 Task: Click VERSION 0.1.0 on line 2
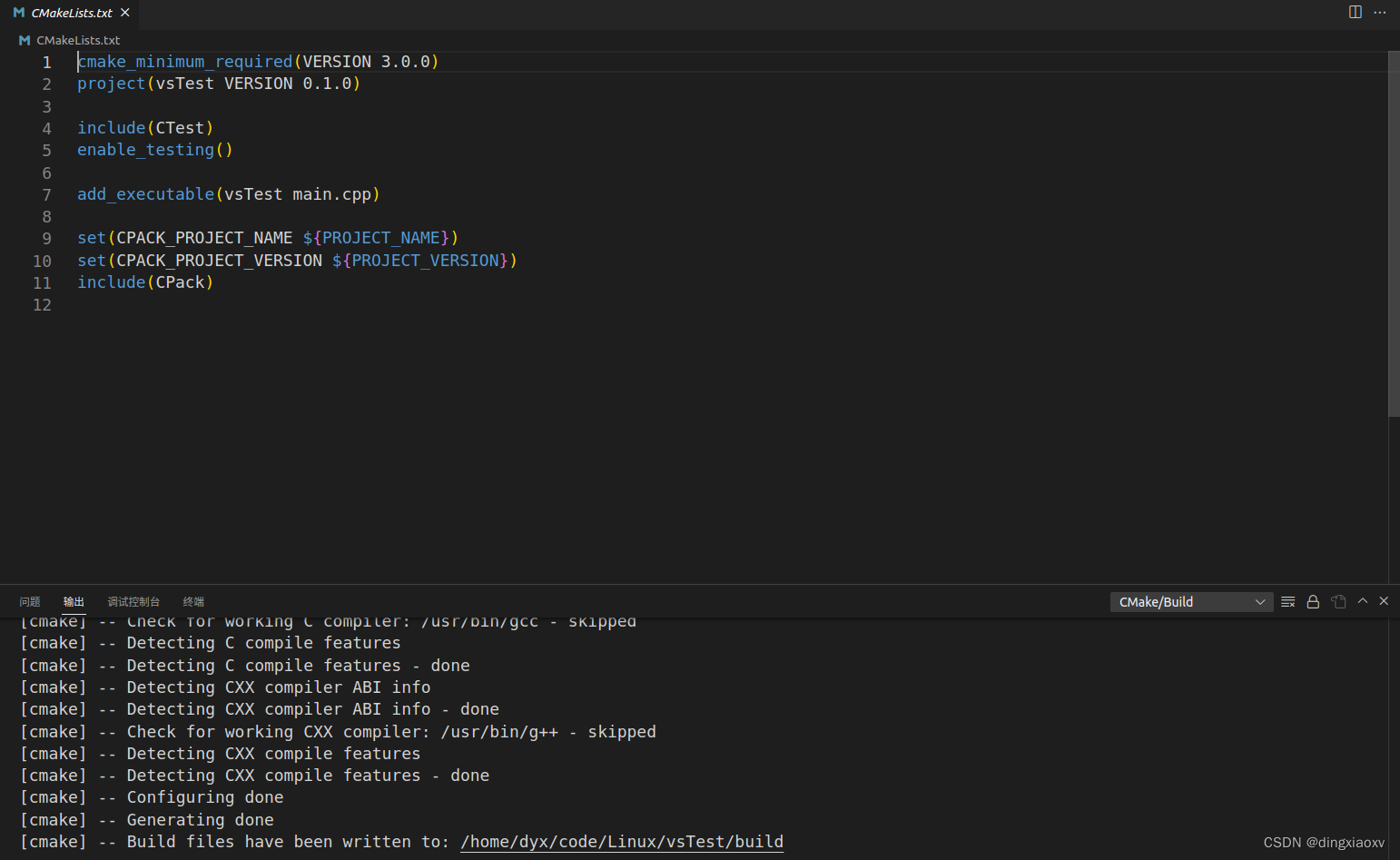click(x=288, y=84)
